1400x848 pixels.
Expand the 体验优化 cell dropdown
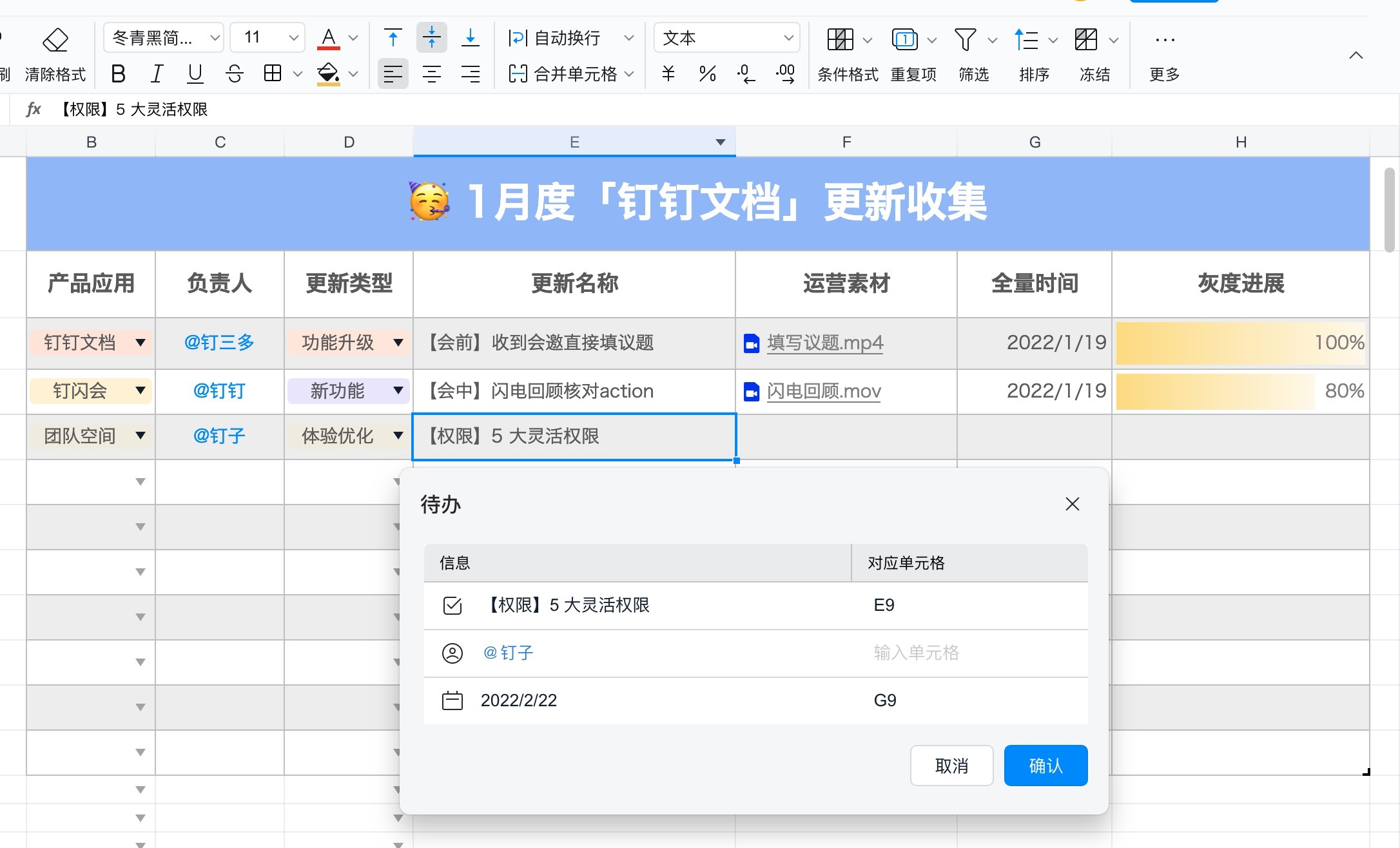(398, 436)
